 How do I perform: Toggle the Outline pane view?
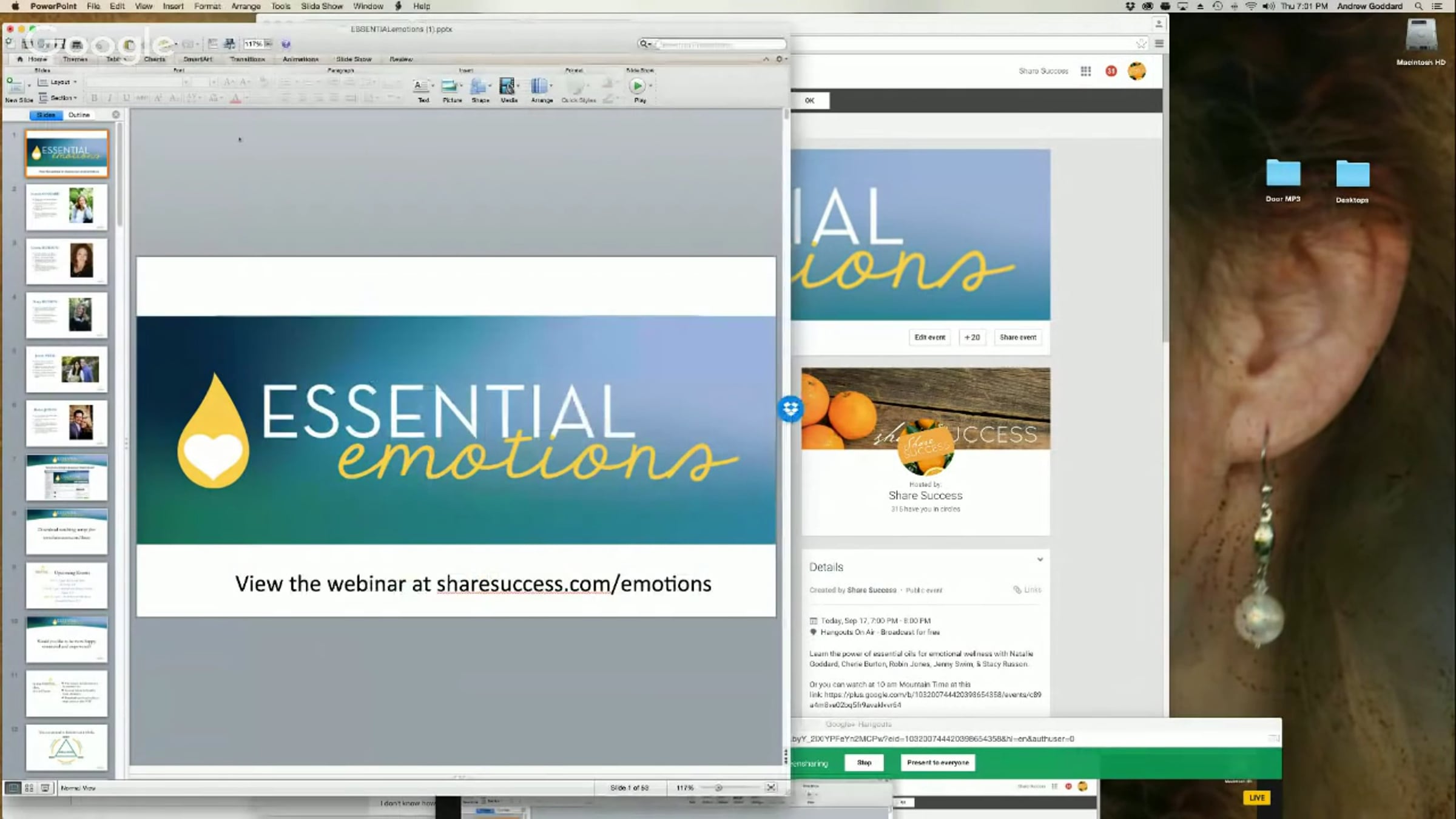coord(79,115)
